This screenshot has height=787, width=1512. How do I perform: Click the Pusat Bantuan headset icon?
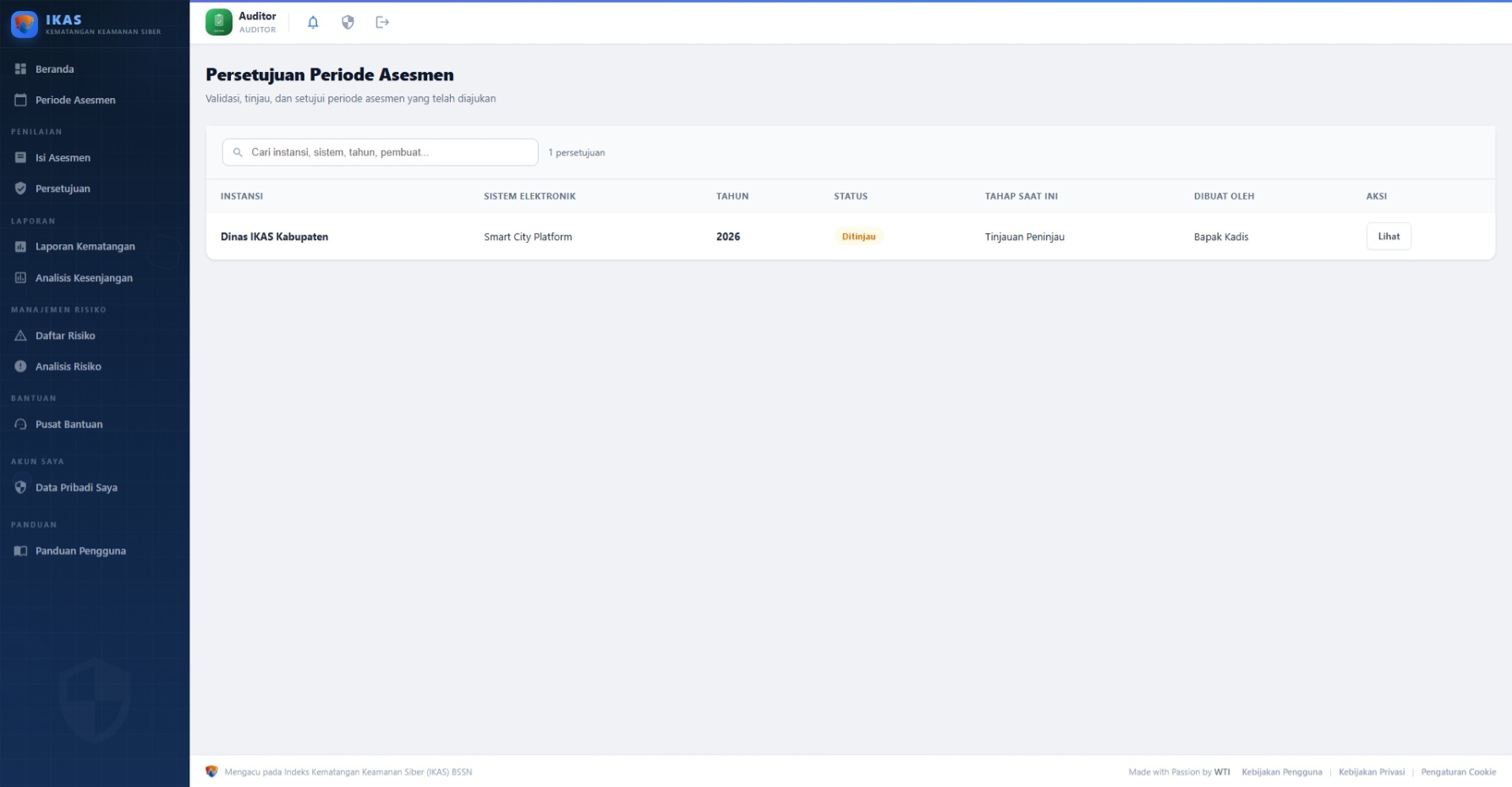point(21,424)
